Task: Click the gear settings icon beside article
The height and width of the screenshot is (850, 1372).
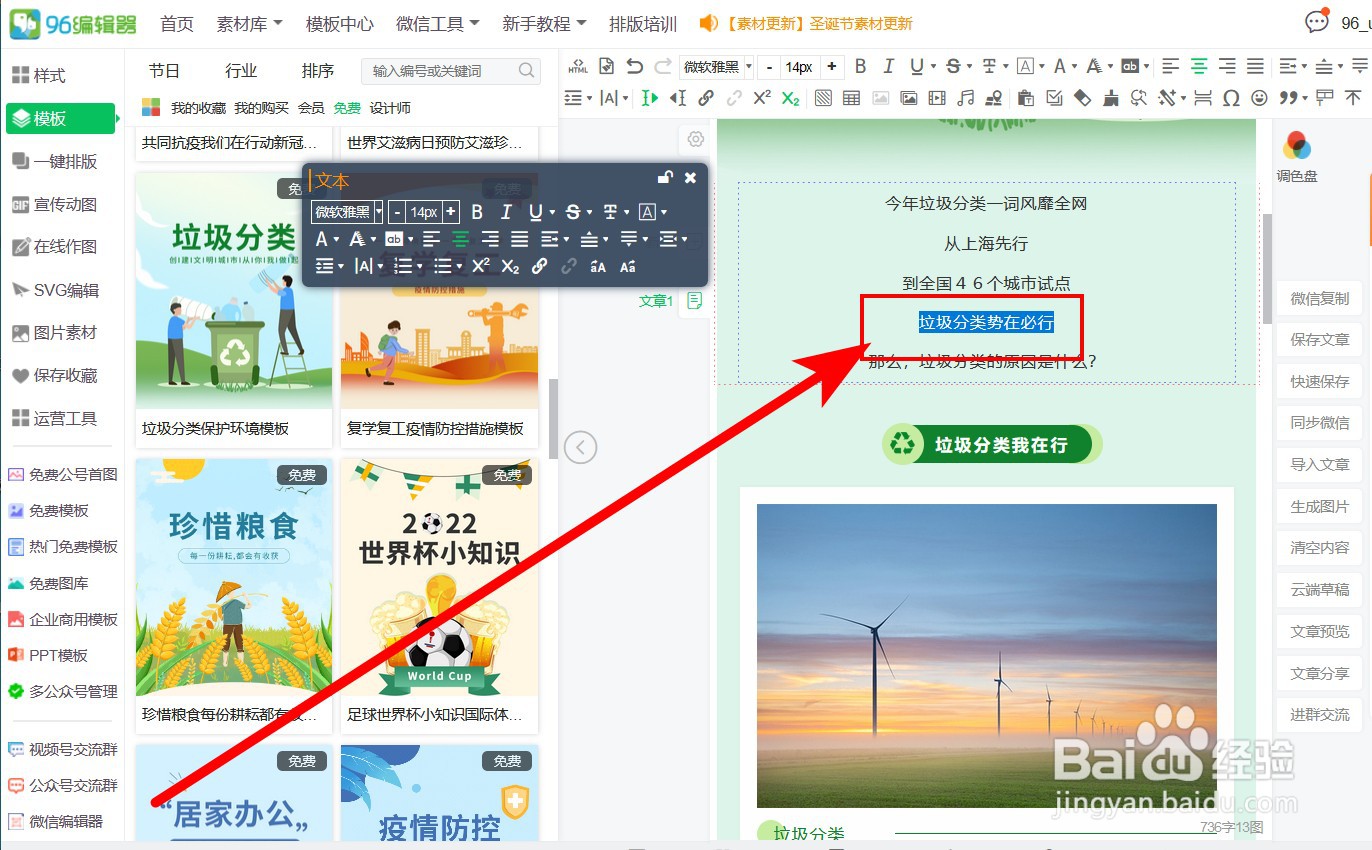Action: point(696,139)
